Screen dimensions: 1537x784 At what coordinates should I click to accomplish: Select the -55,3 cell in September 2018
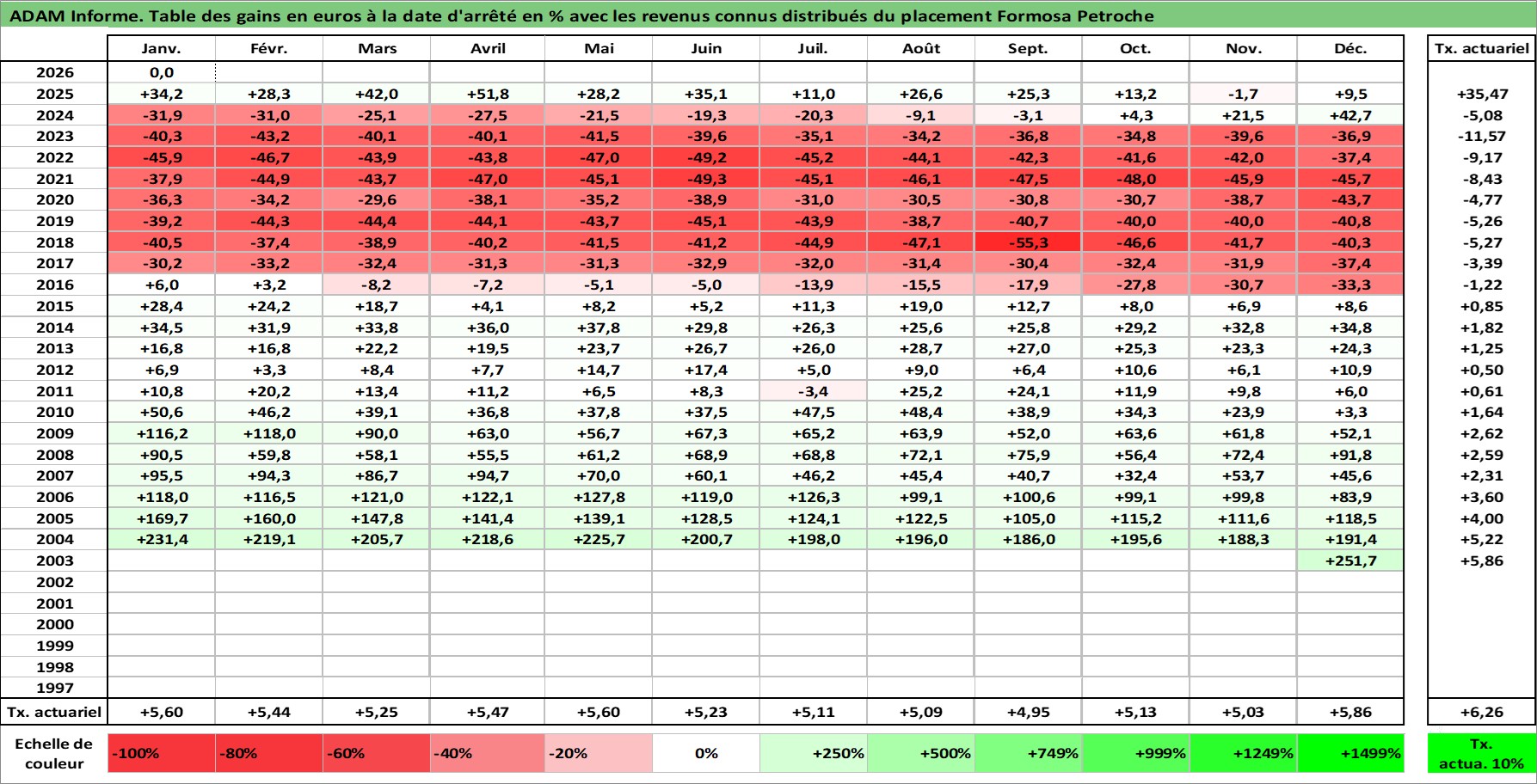[1029, 242]
